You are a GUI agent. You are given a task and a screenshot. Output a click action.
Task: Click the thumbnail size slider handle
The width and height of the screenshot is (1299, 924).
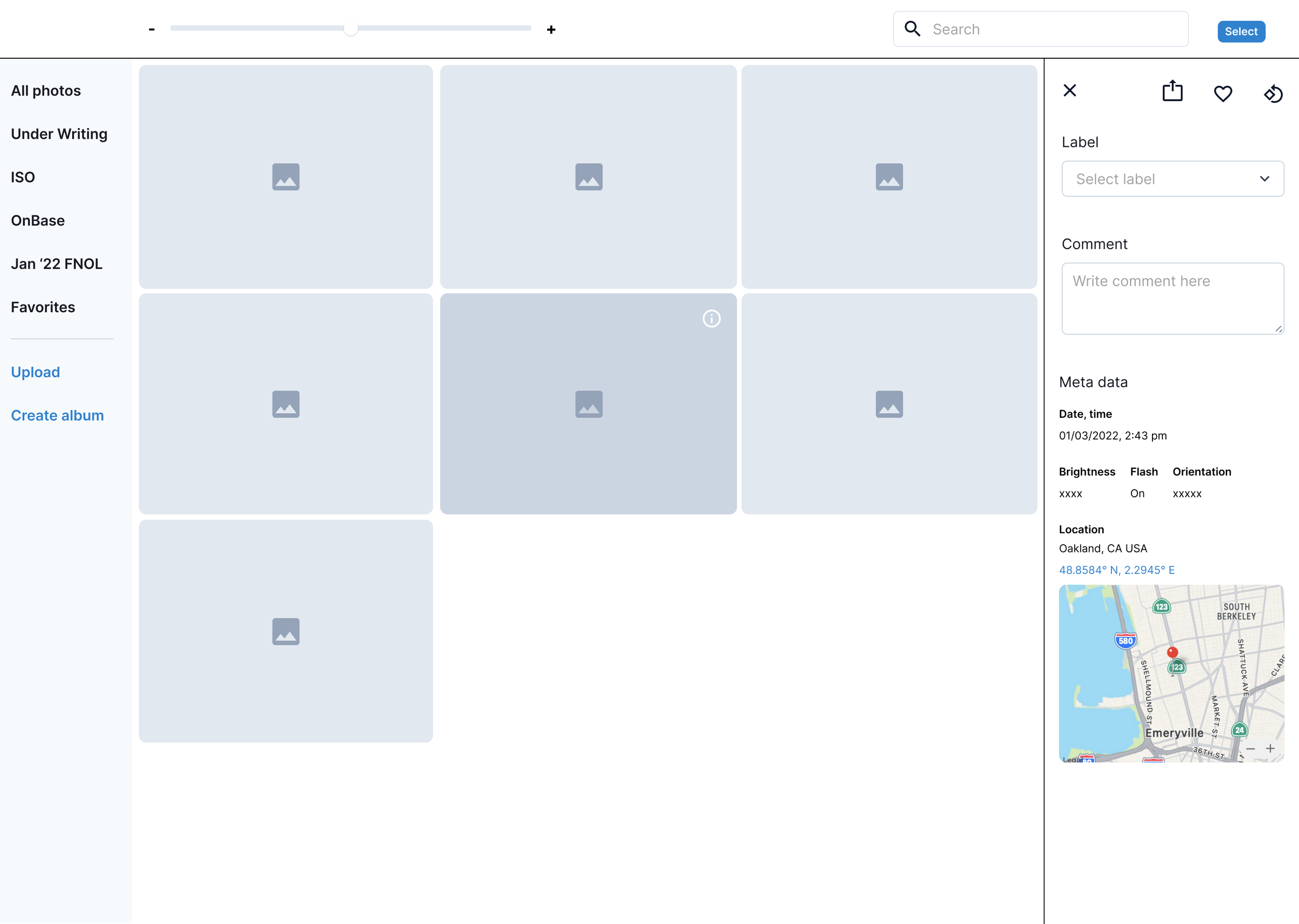[x=351, y=29]
